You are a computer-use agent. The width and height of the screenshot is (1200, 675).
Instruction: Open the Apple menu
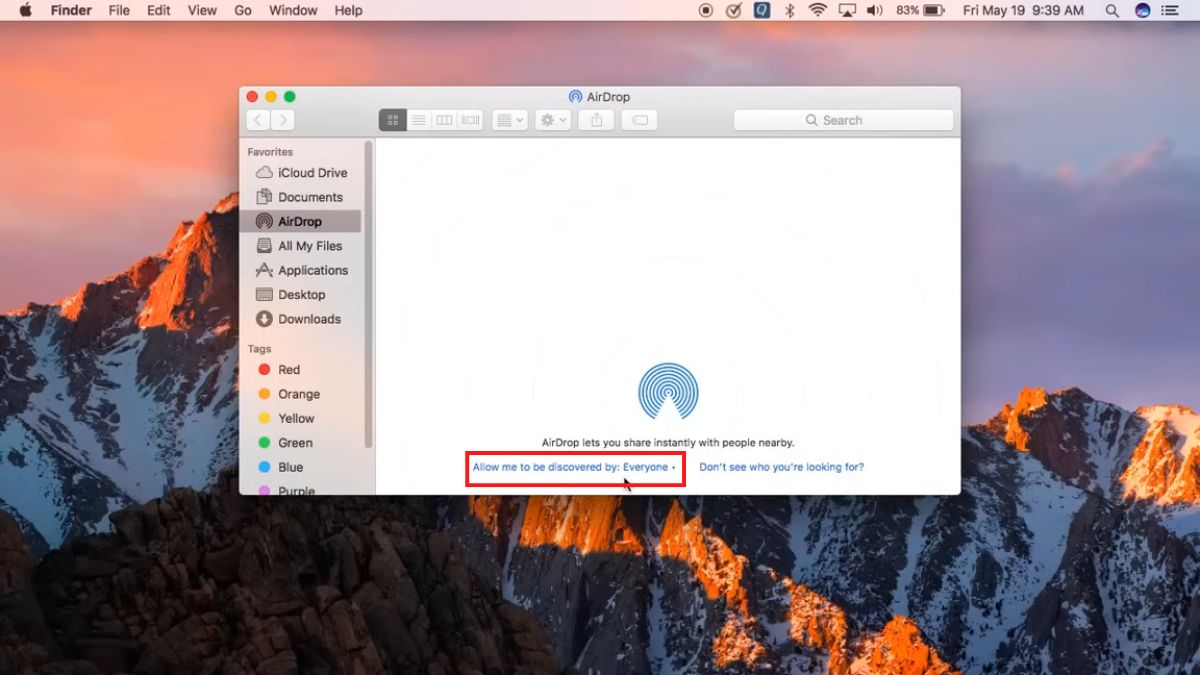tap(25, 10)
